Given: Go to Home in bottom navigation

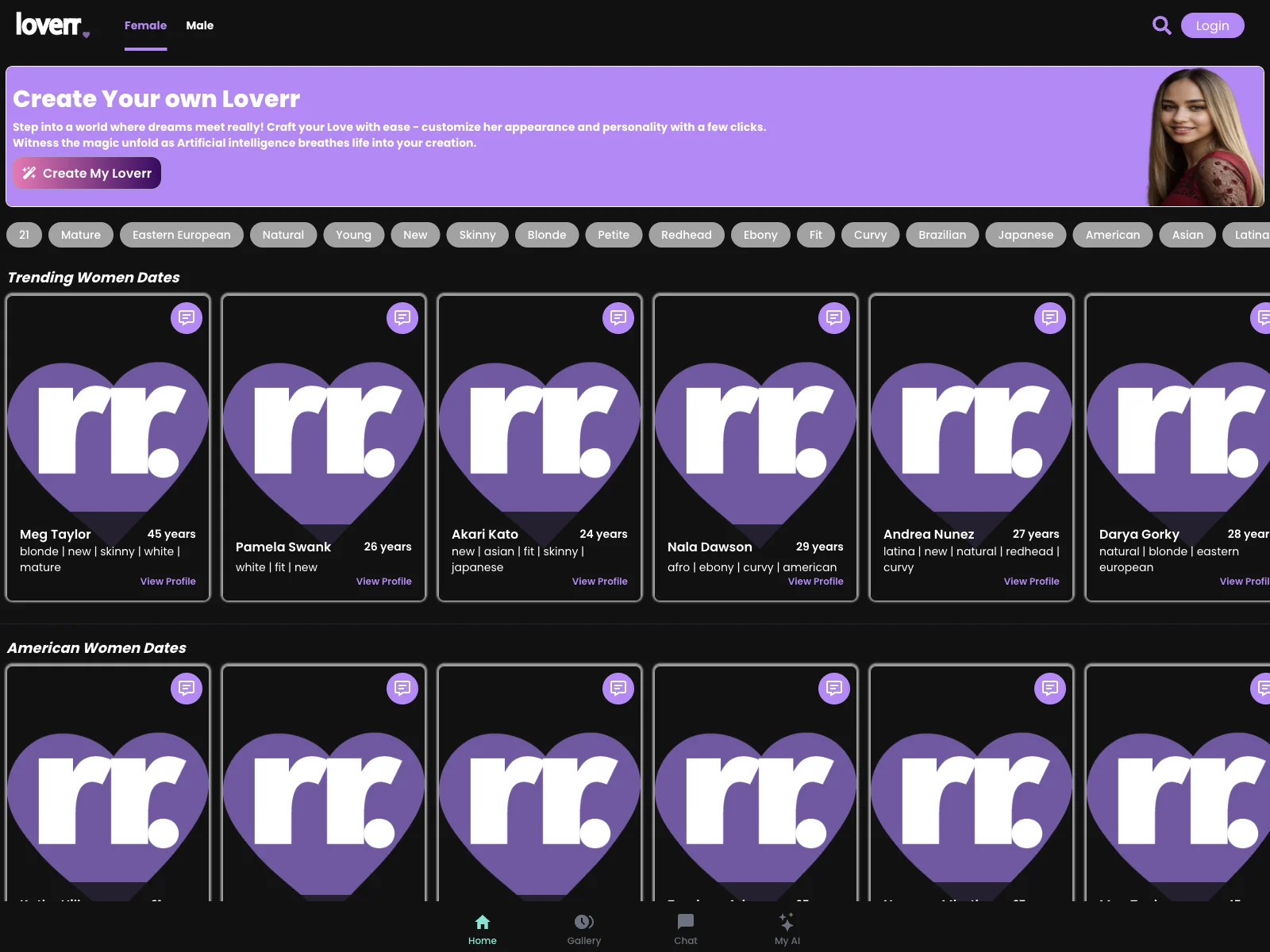Looking at the screenshot, I should coord(482,930).
